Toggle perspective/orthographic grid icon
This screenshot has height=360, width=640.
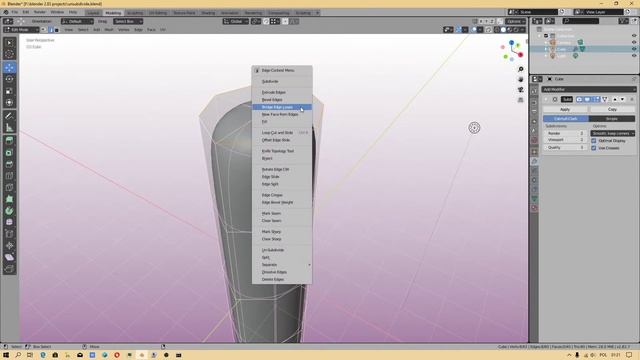pos(520,100)
